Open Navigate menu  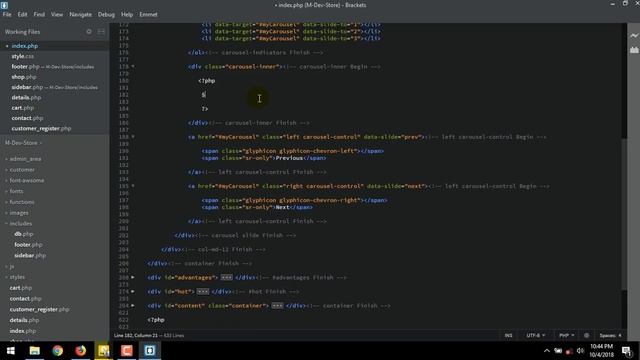point(80,14)
